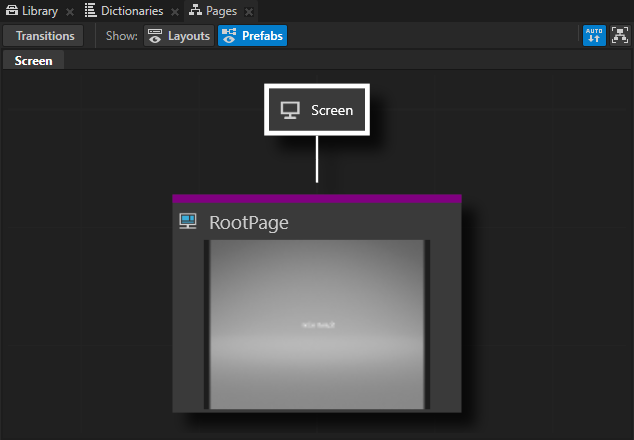Viewport: 634px width, 440px height.
Task: Open the Dictionaries tab
Action: point(131,11)
